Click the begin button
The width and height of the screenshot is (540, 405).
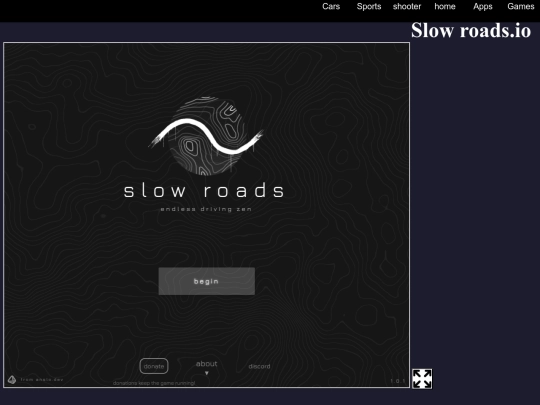207,281
